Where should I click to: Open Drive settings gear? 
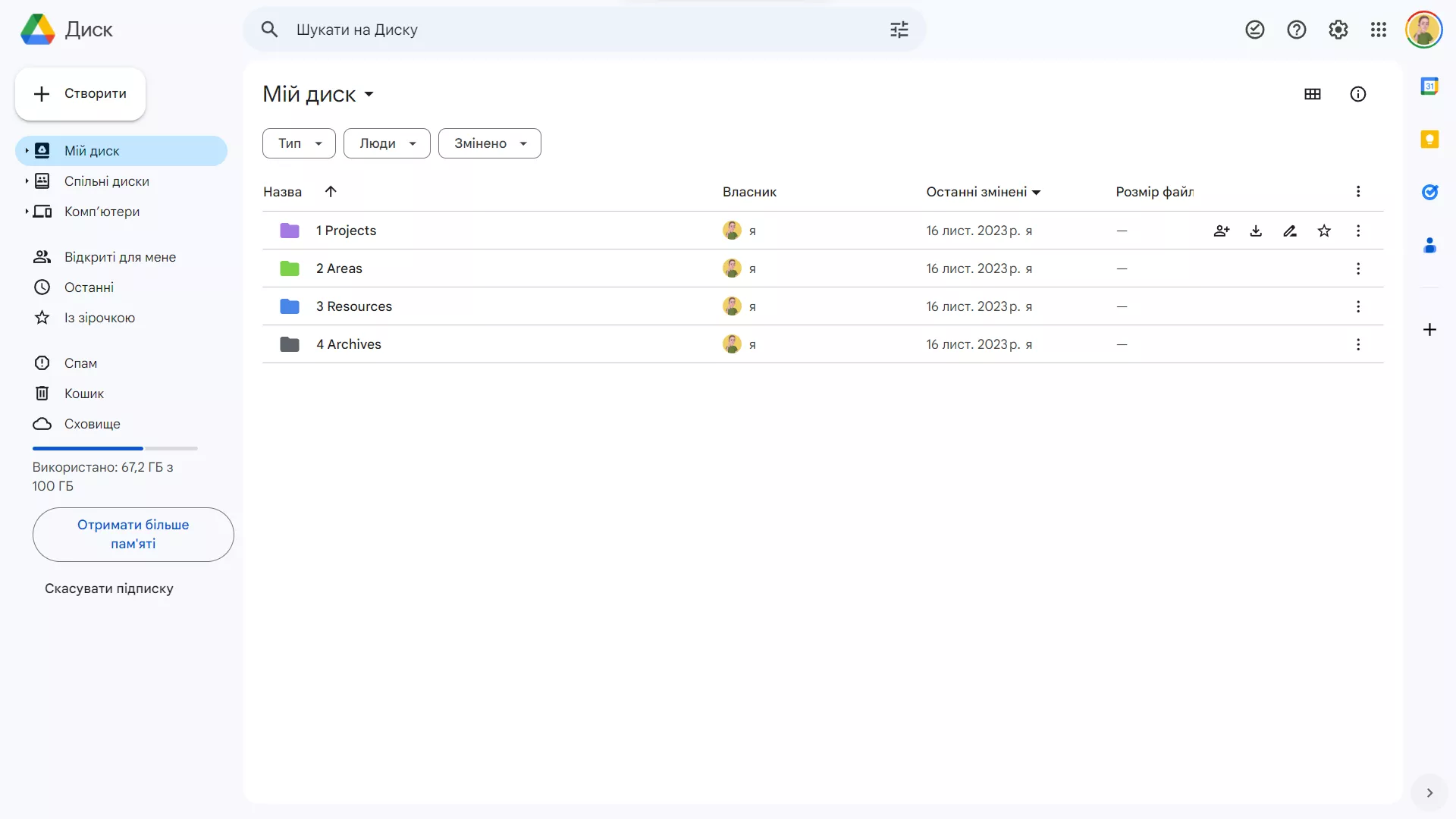coord(1338,30)
